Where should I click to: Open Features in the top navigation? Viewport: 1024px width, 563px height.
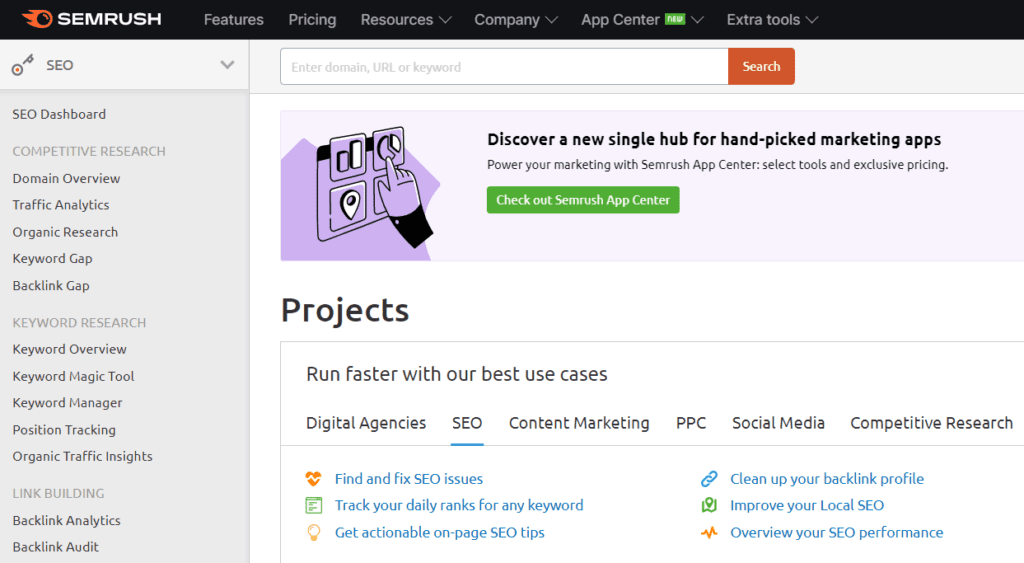[234, 20]
